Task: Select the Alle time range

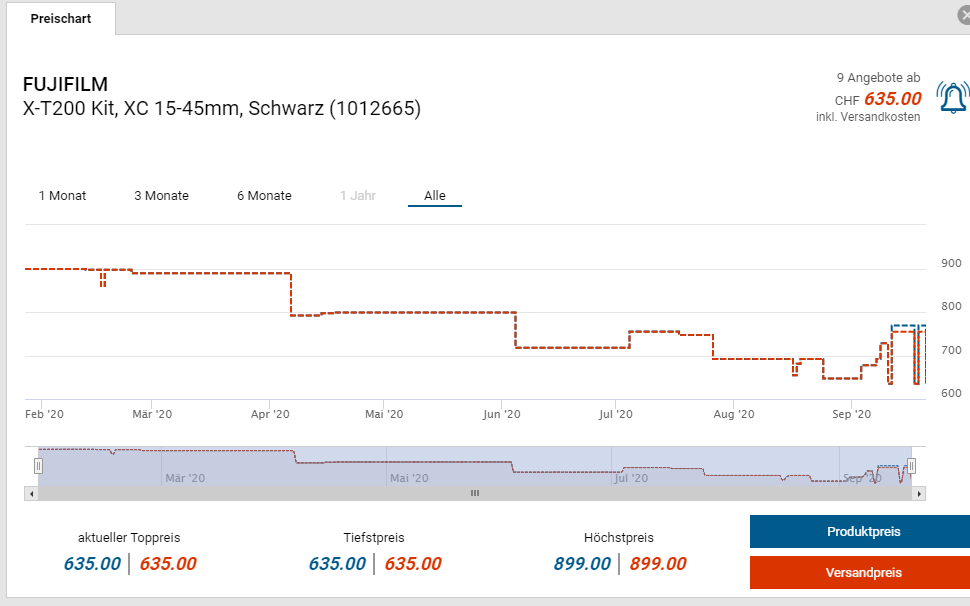Action: pos(434,196)
